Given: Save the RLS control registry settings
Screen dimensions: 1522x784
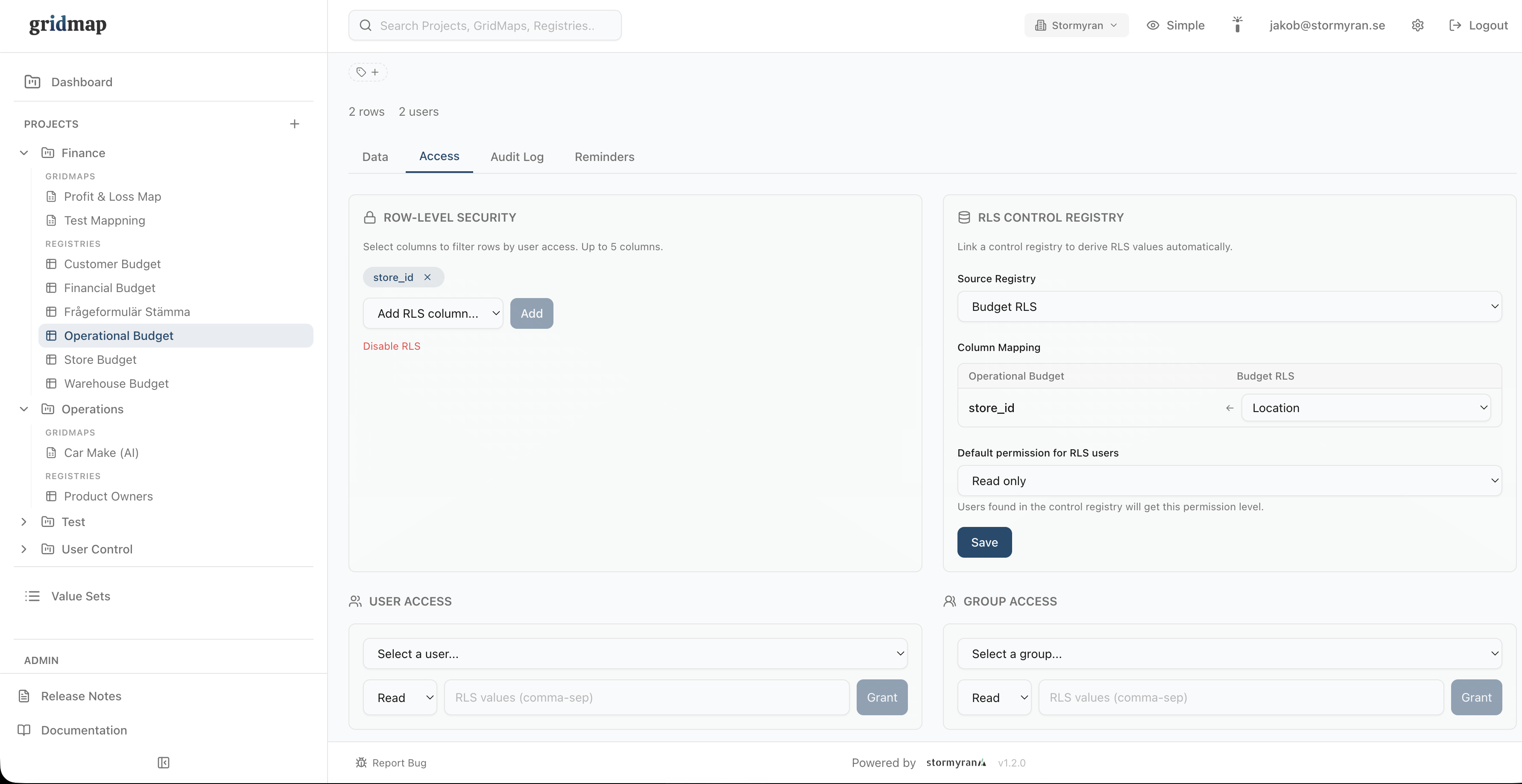Looking at the screenshot, I should point(984,542).
